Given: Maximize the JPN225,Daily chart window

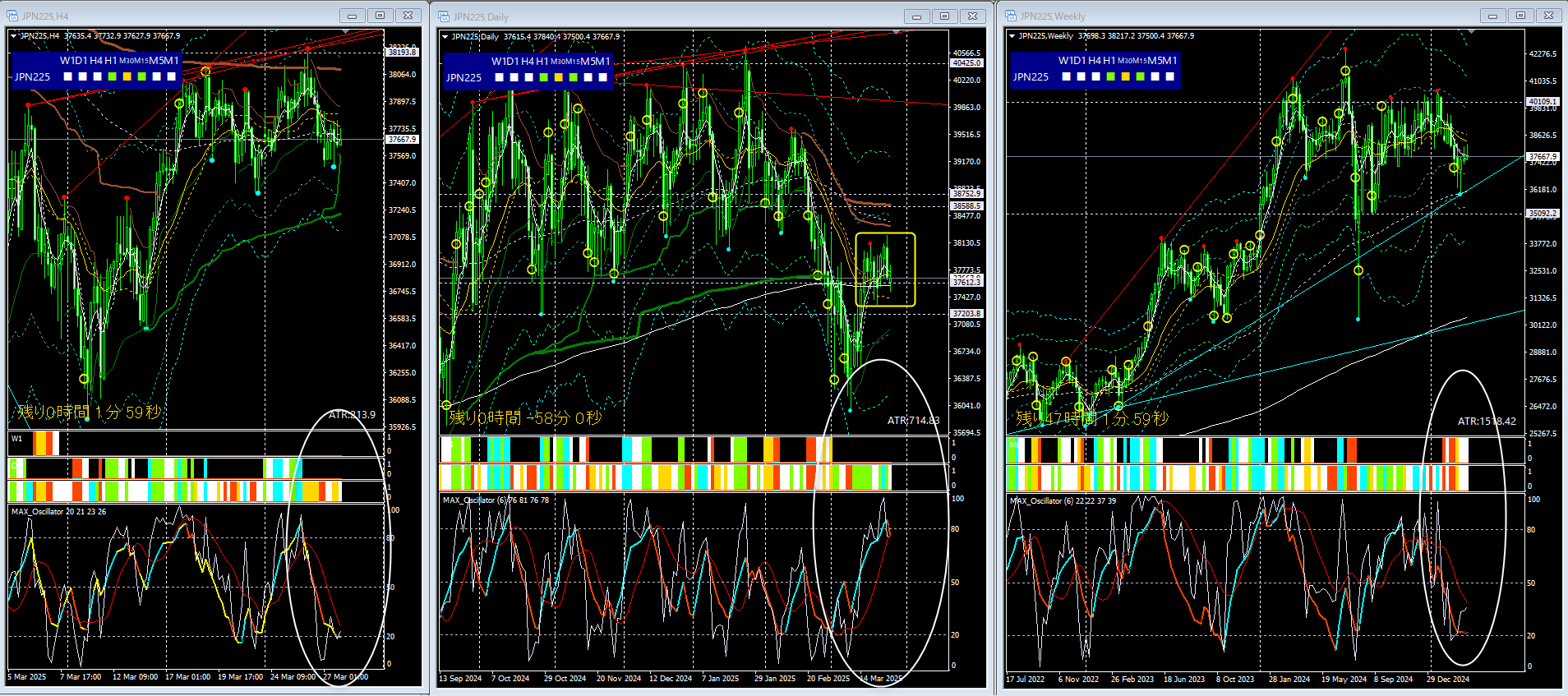Looking at the screenshot, I should [x=944, y=16].
